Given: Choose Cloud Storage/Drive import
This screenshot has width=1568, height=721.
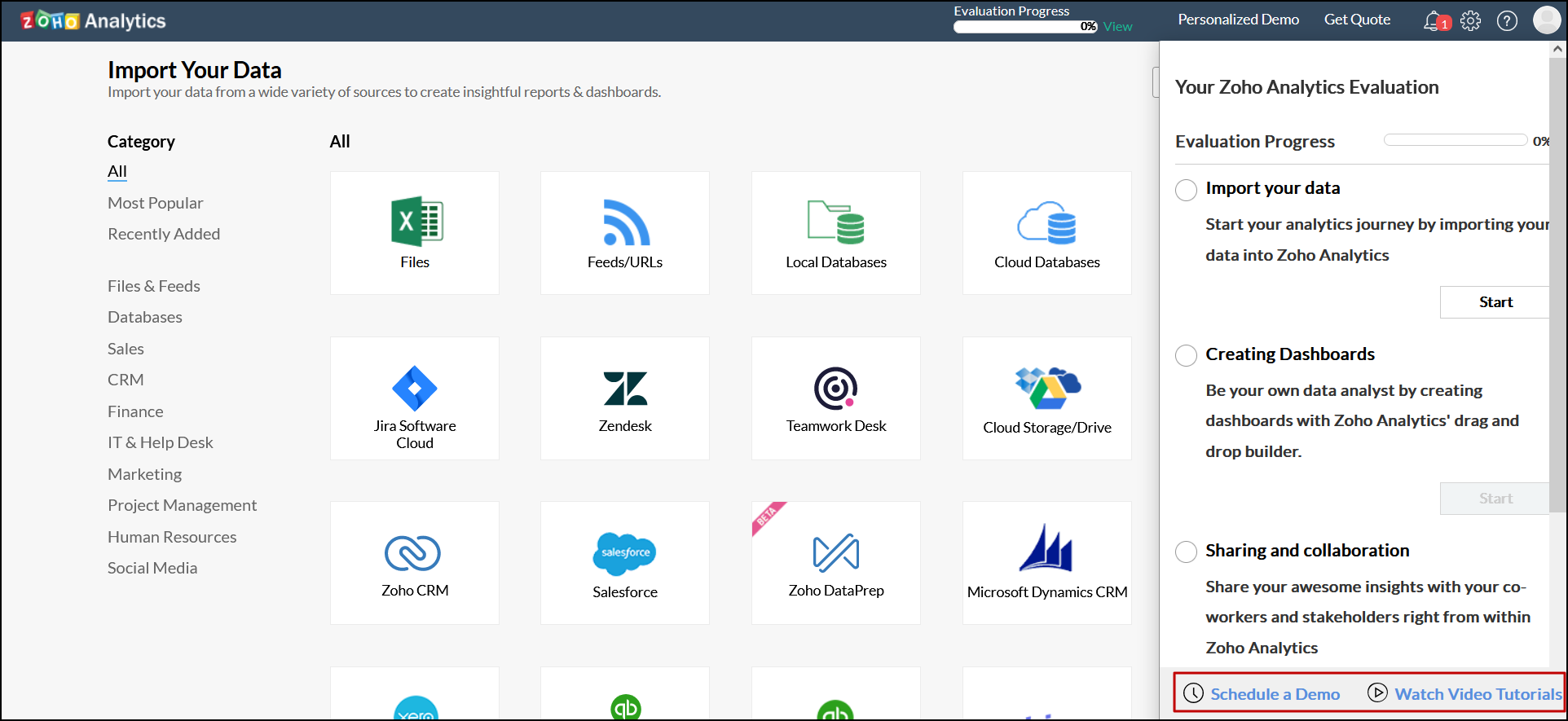Looking at the screenshot, I should (x=1047, y=398).
